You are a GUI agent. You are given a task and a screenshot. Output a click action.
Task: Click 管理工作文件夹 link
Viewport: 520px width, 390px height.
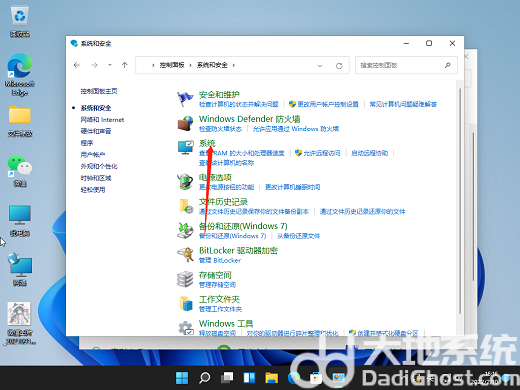(220, 309)
